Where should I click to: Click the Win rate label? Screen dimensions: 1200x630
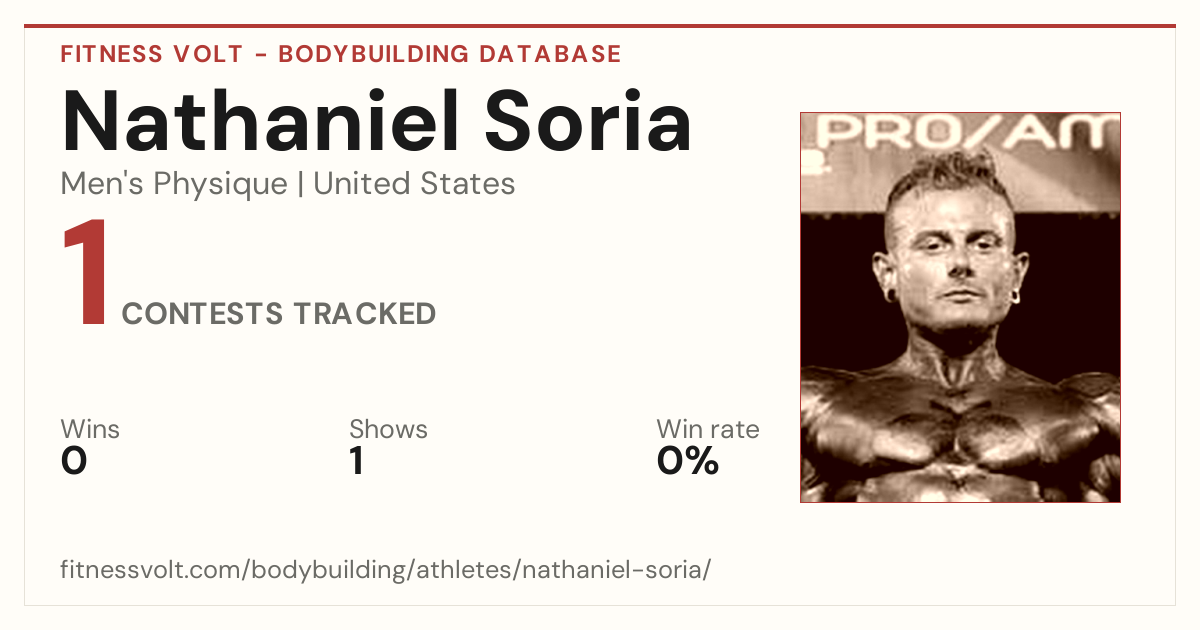click(708, 430)
